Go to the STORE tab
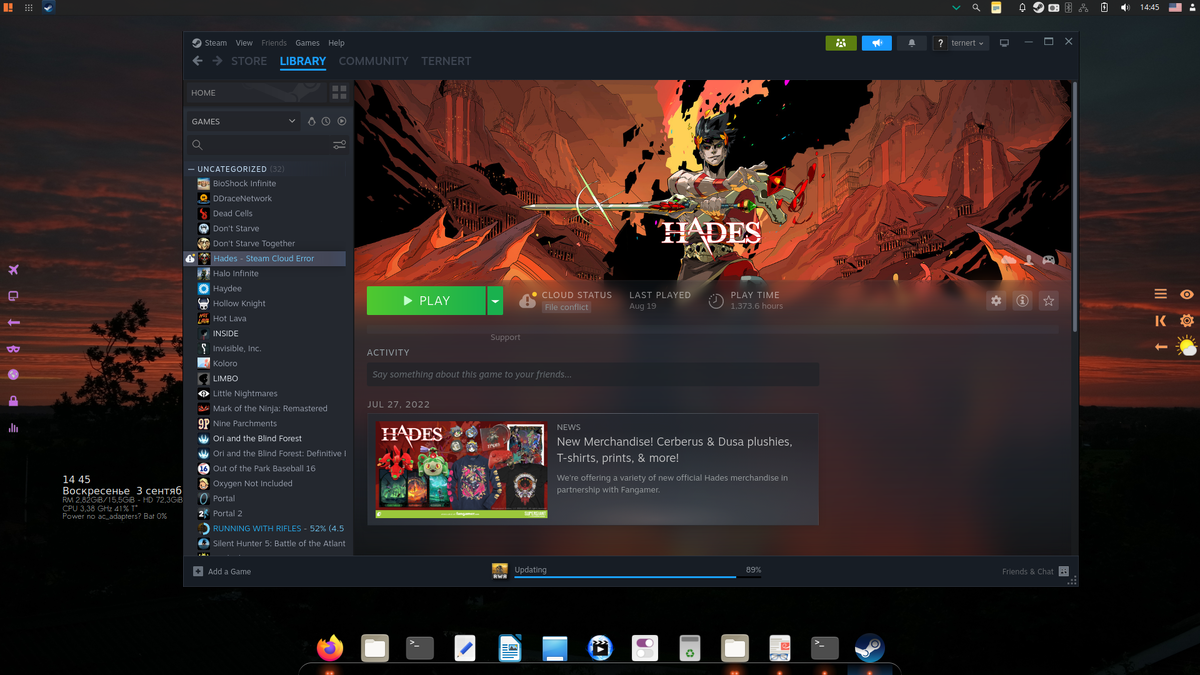 pyautogui.click(x=249, y=61)
